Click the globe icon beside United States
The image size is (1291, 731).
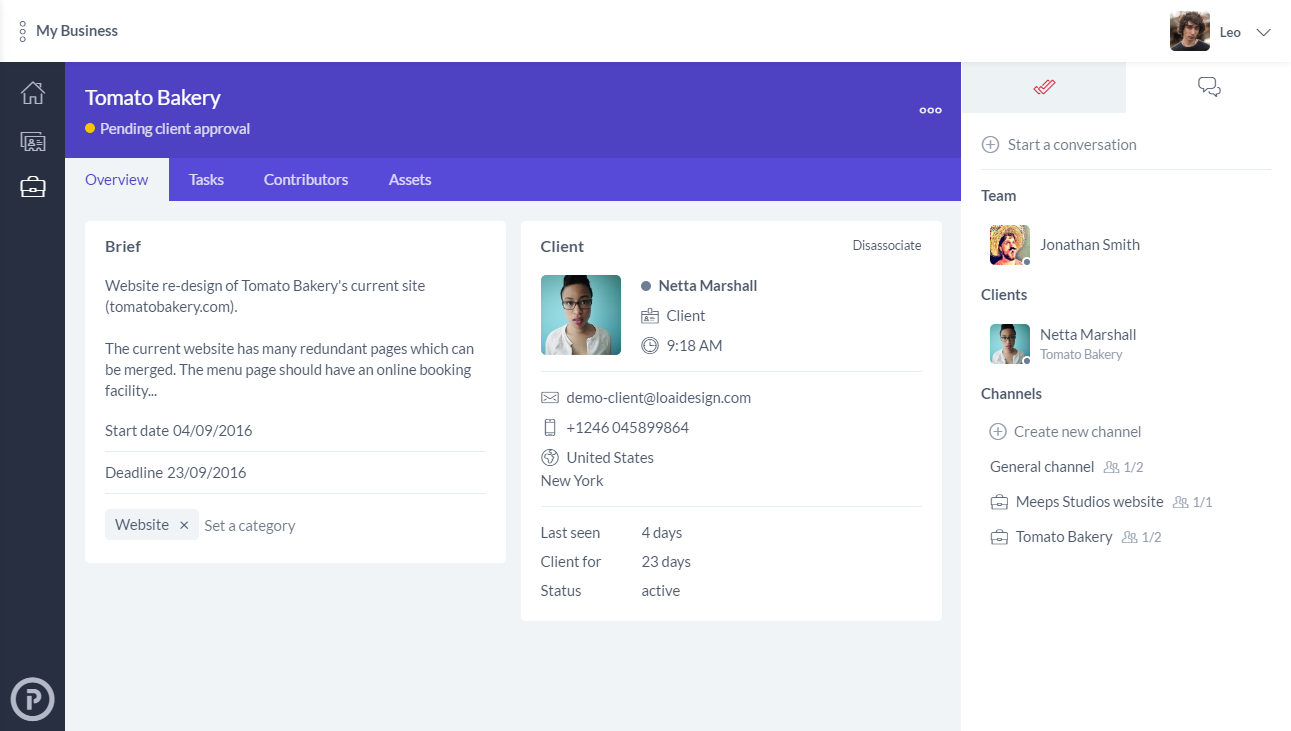(x=549, y=457)
